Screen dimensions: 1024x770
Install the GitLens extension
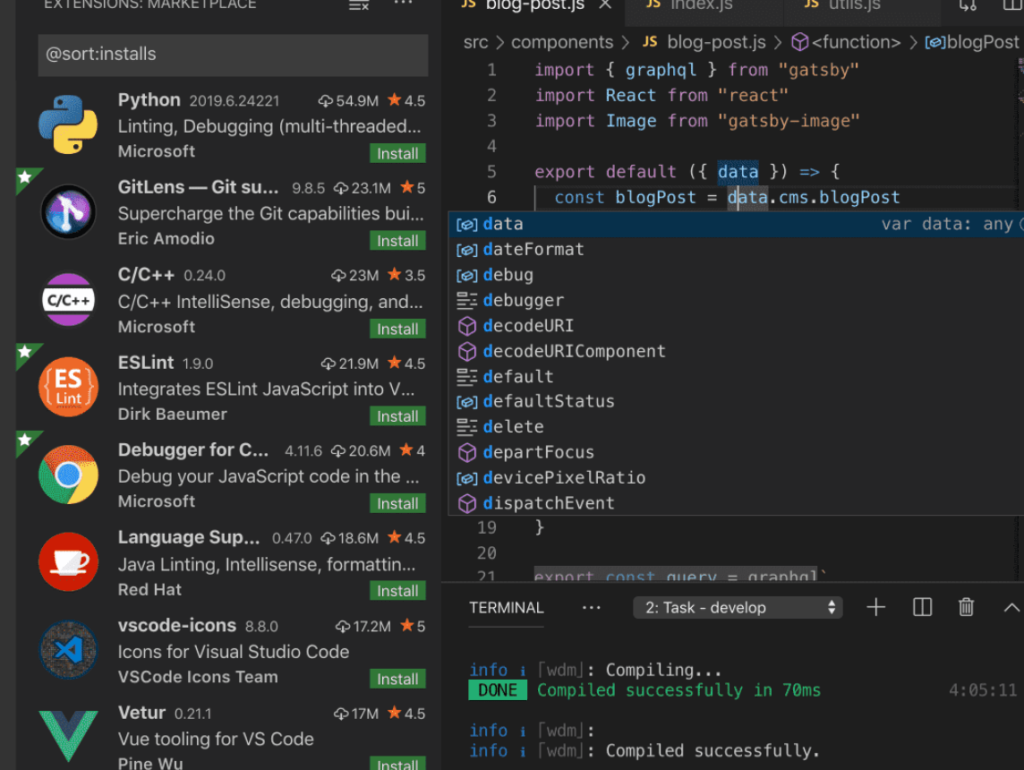click(x=397, y=240)
